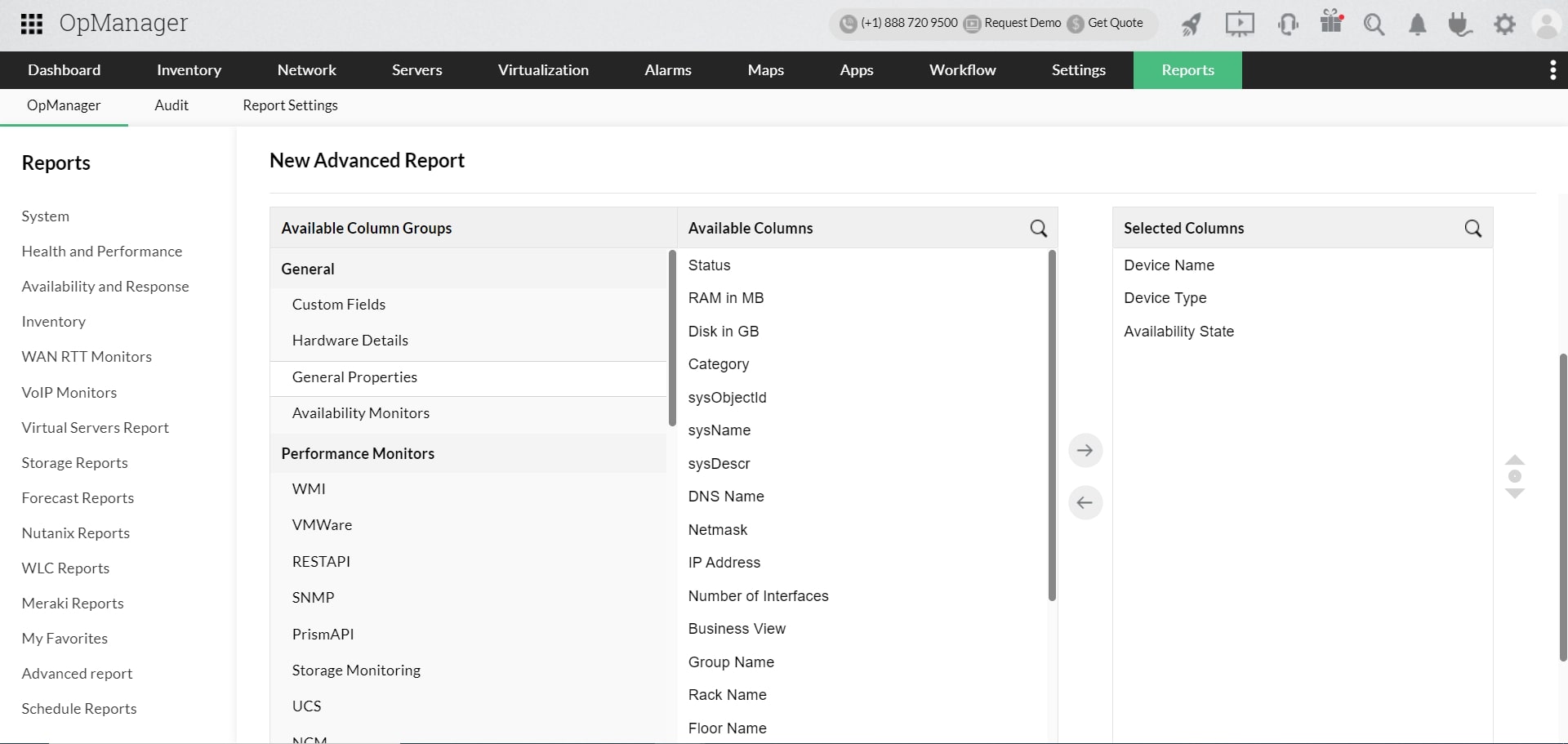The height and width of the screenshot is (744, 1568).
Task: Open the Workflow menu
Action: [963, 69]
